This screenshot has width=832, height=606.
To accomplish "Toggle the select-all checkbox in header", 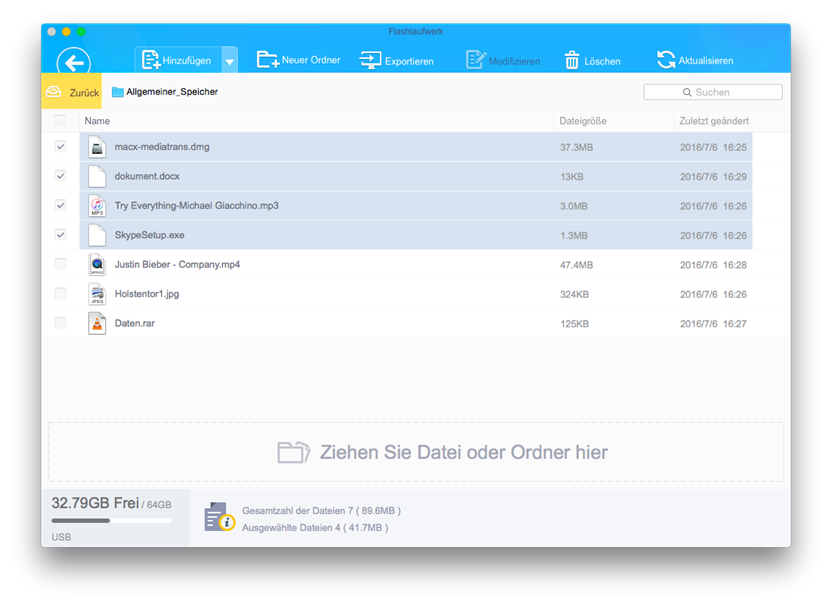I will pos(60,121).
